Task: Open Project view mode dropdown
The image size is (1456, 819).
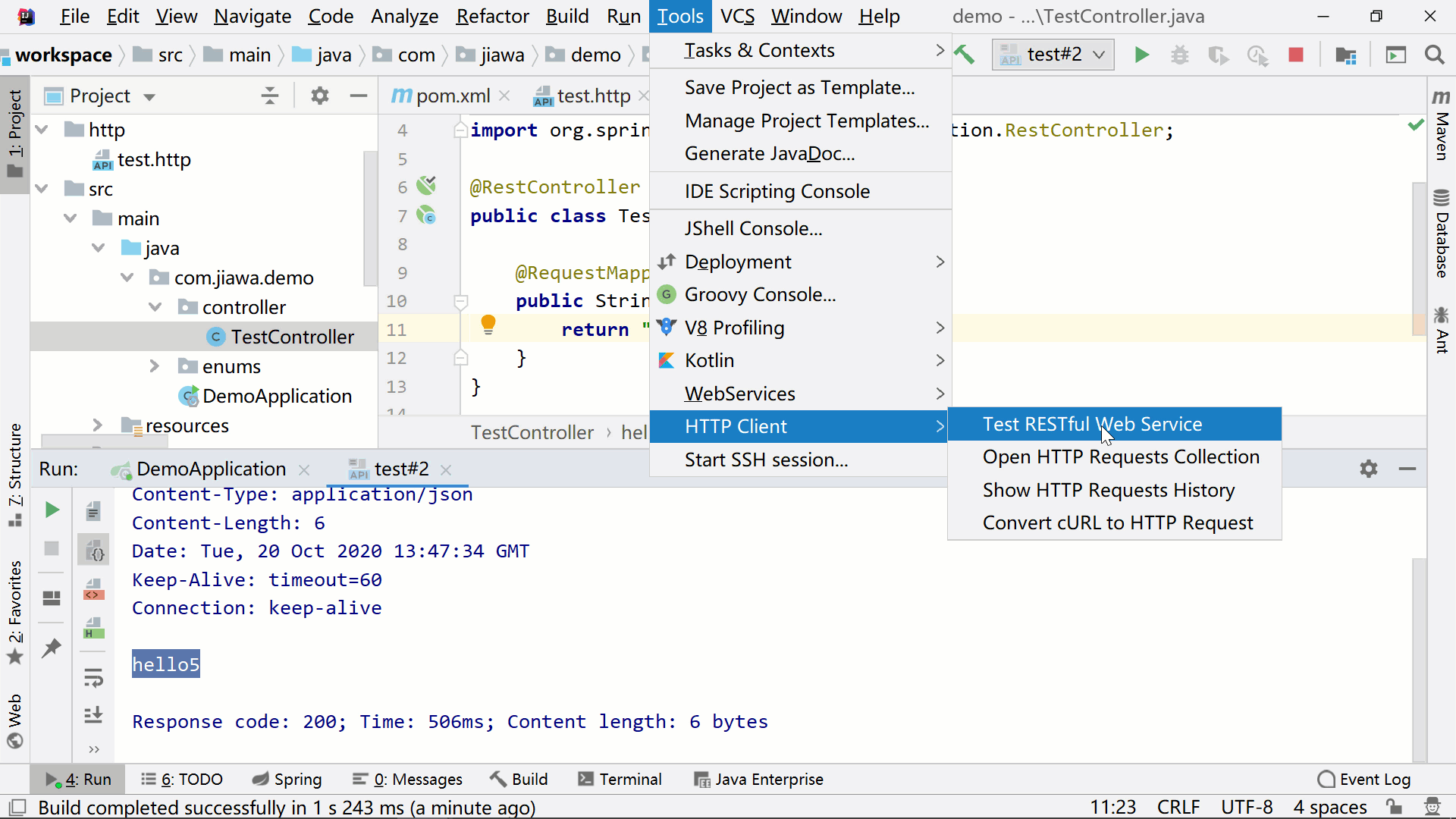Action: pos(150,96)
